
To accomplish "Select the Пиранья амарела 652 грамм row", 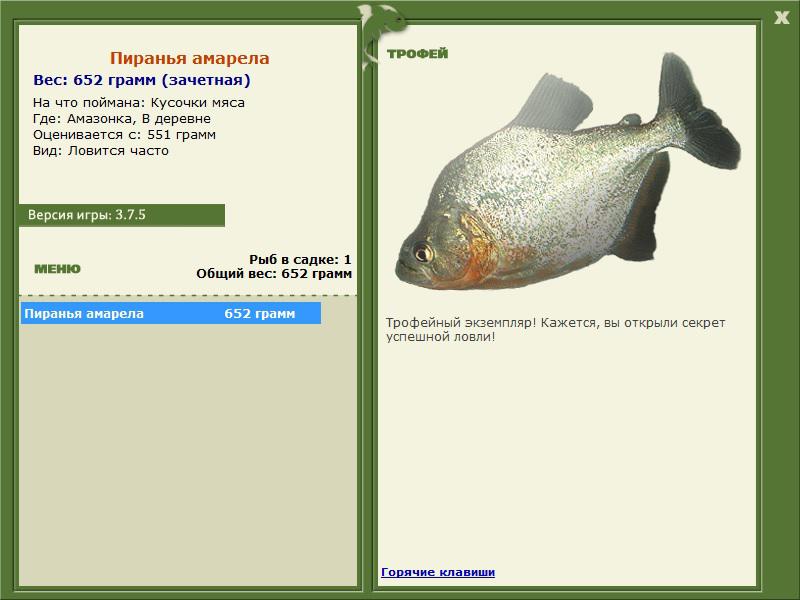I will 170,313.
